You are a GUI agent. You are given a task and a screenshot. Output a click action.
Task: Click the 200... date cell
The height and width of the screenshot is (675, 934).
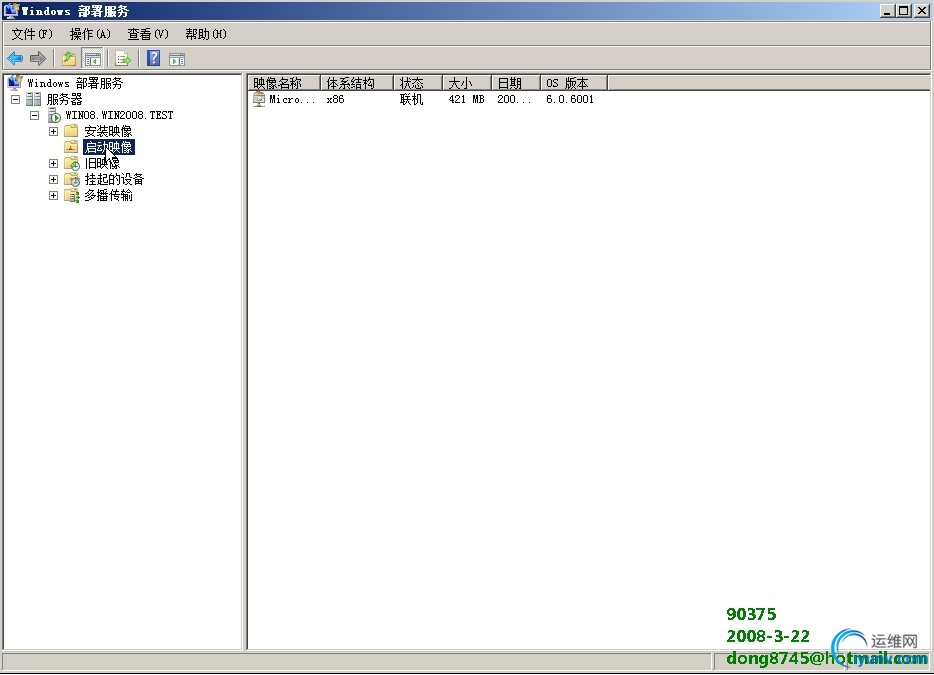(x=514, y=99)
